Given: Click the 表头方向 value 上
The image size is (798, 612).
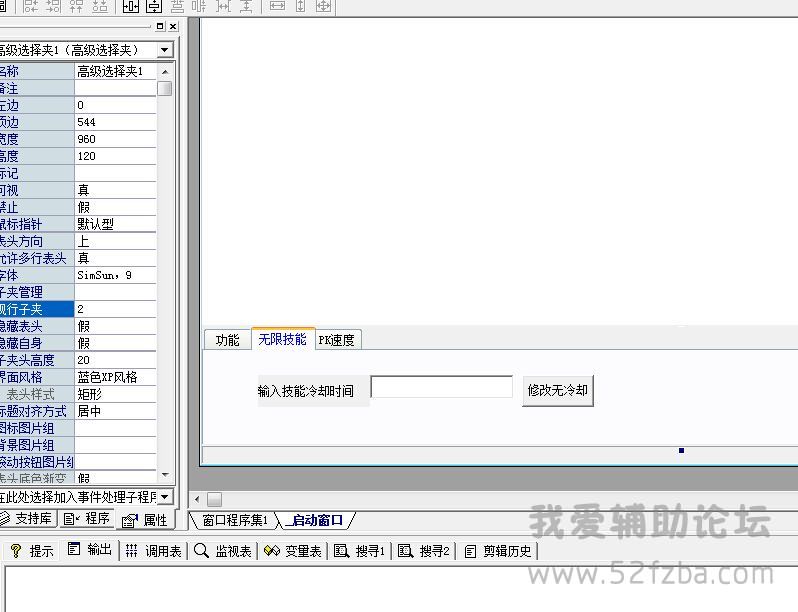Looking at the screenshot, I should [x=116, y=241].
